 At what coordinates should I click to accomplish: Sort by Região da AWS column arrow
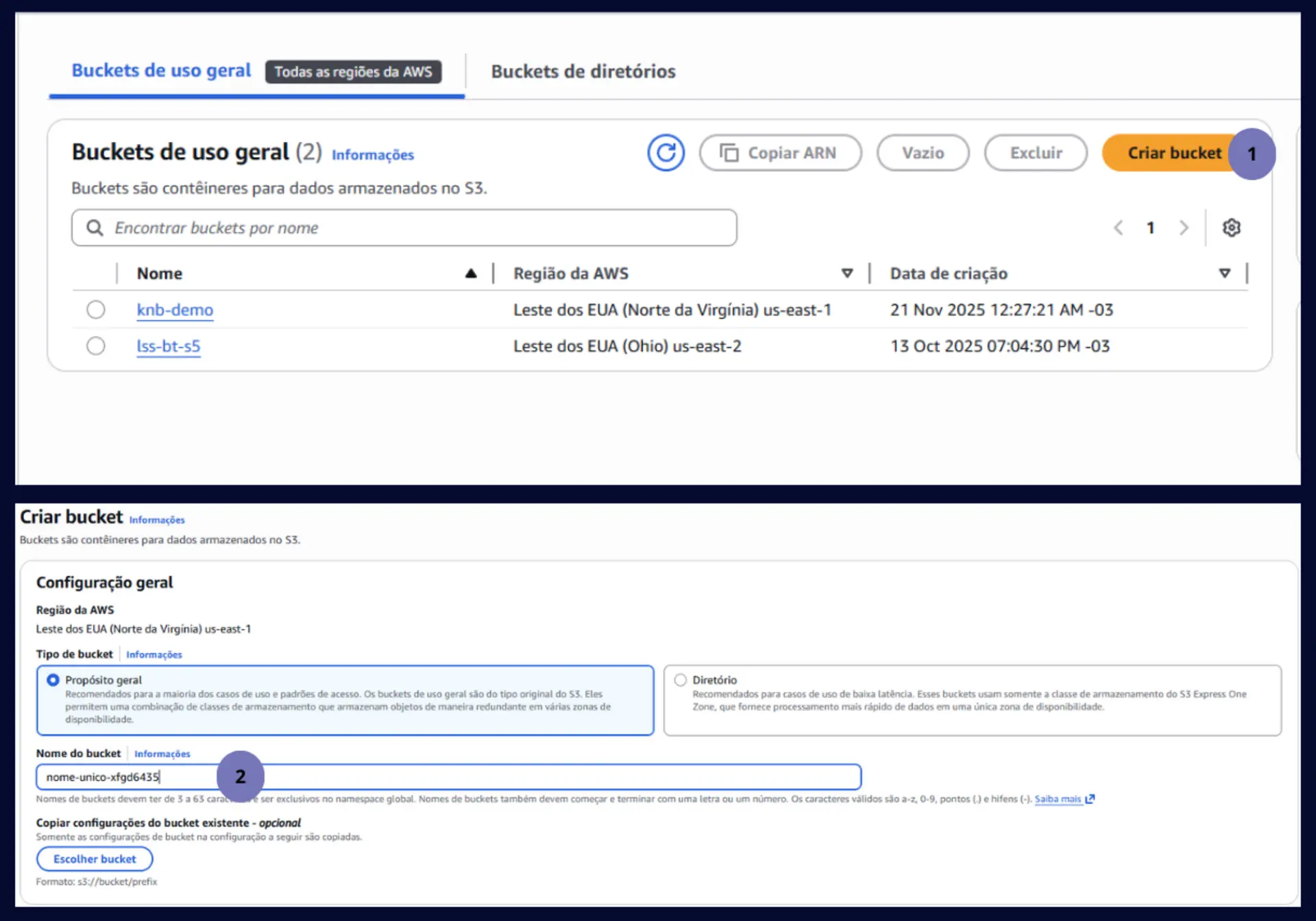coord(847,274)
